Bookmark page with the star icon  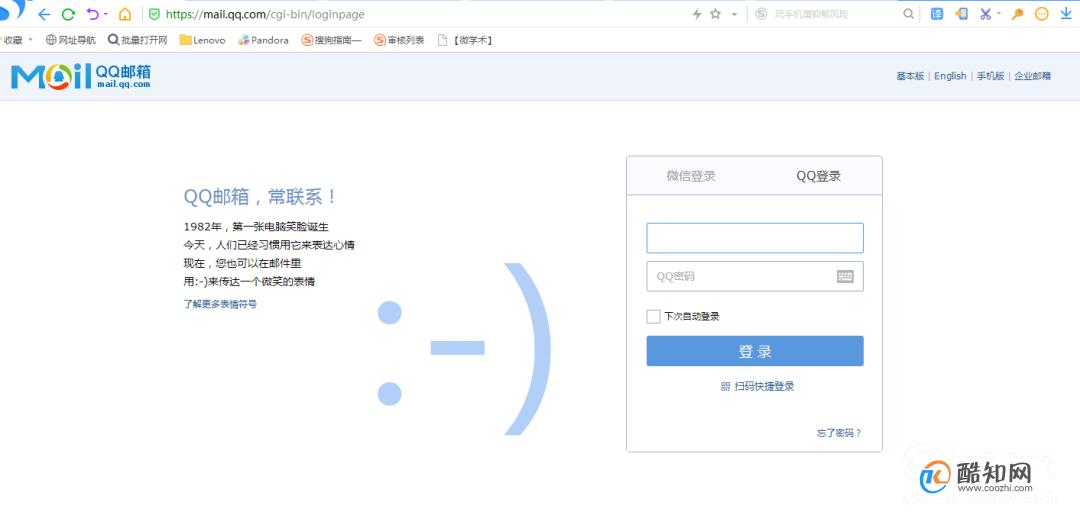715,14
